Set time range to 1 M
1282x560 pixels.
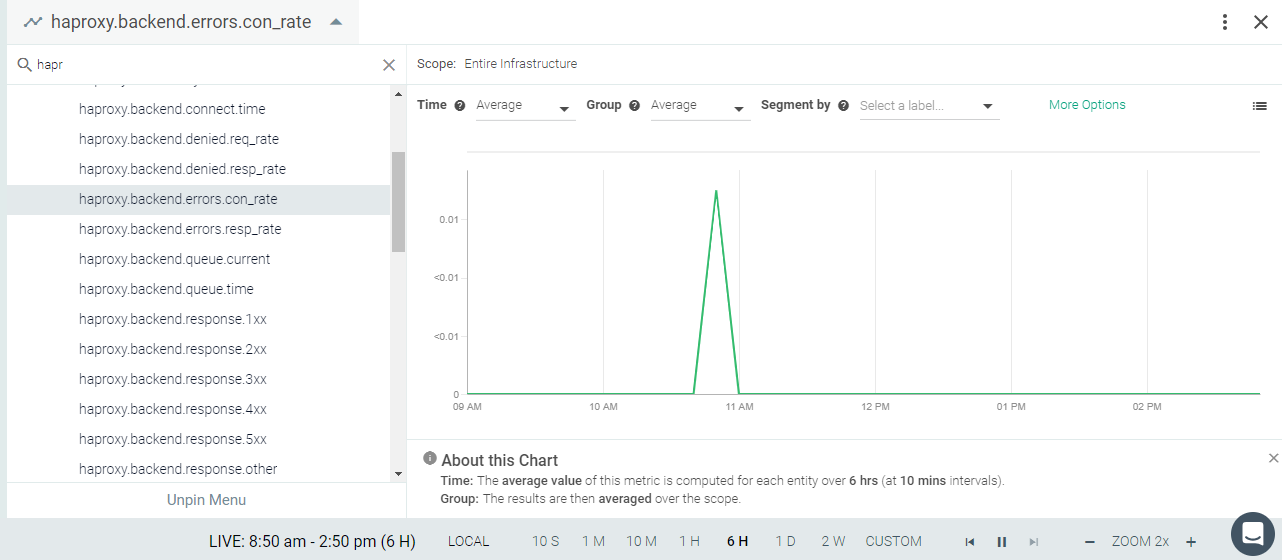click(594, 541)
